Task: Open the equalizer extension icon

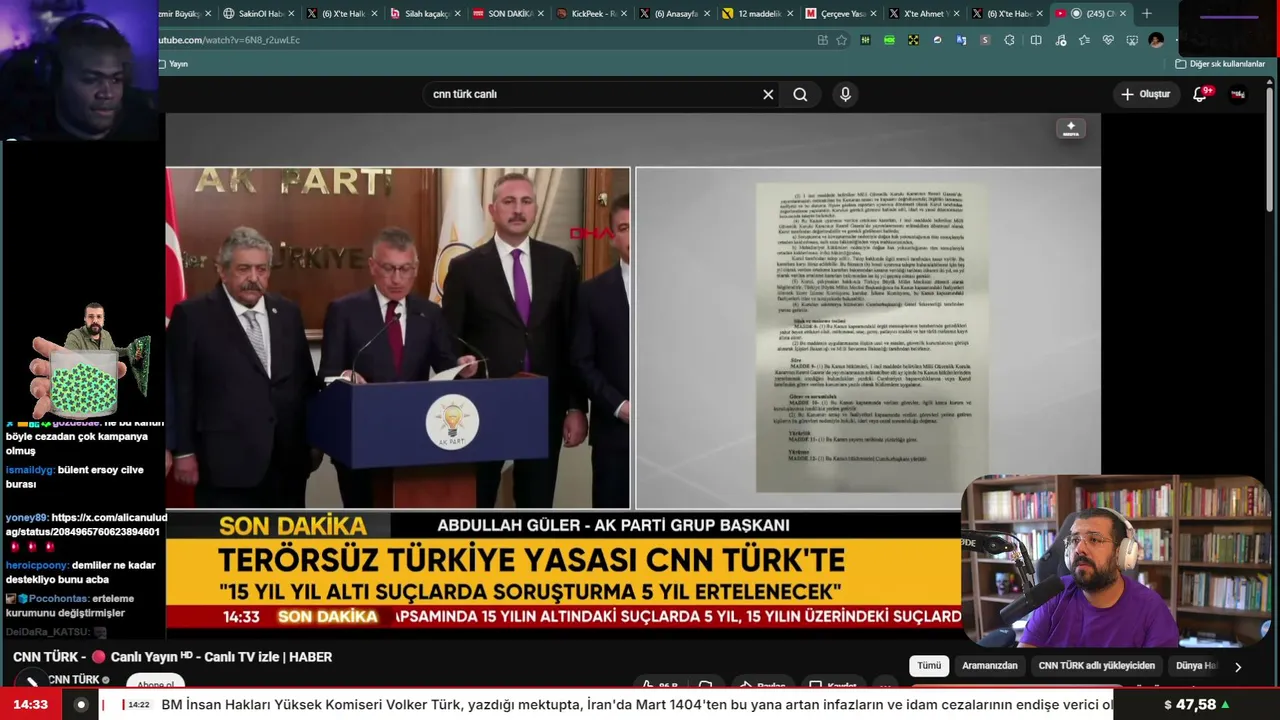Action: tap(865, 40)
